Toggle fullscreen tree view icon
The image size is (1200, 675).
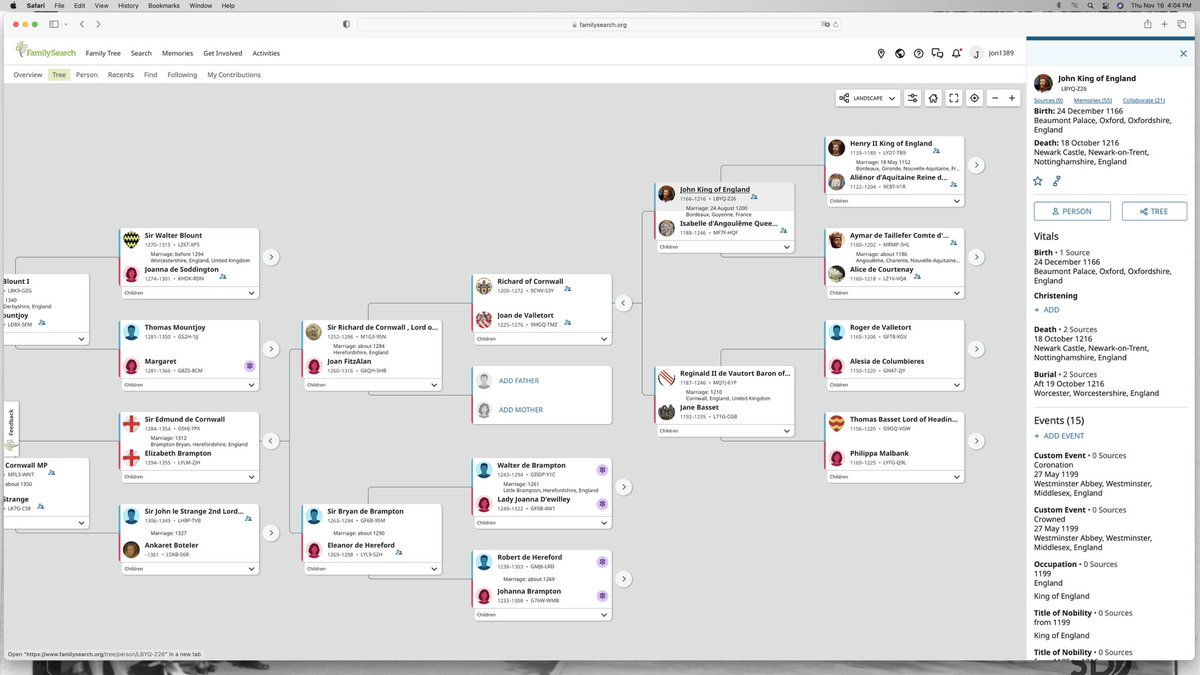coord(954,98)
